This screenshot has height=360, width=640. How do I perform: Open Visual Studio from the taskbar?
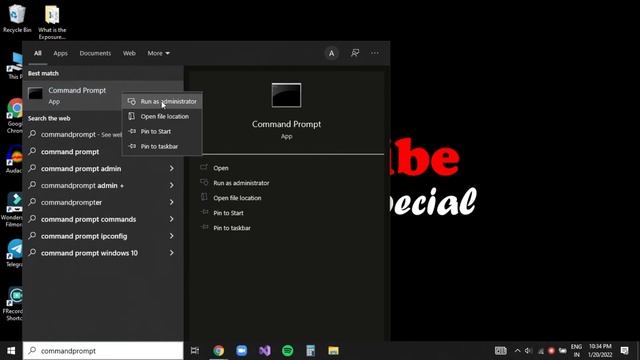click(x=264, y=351)
